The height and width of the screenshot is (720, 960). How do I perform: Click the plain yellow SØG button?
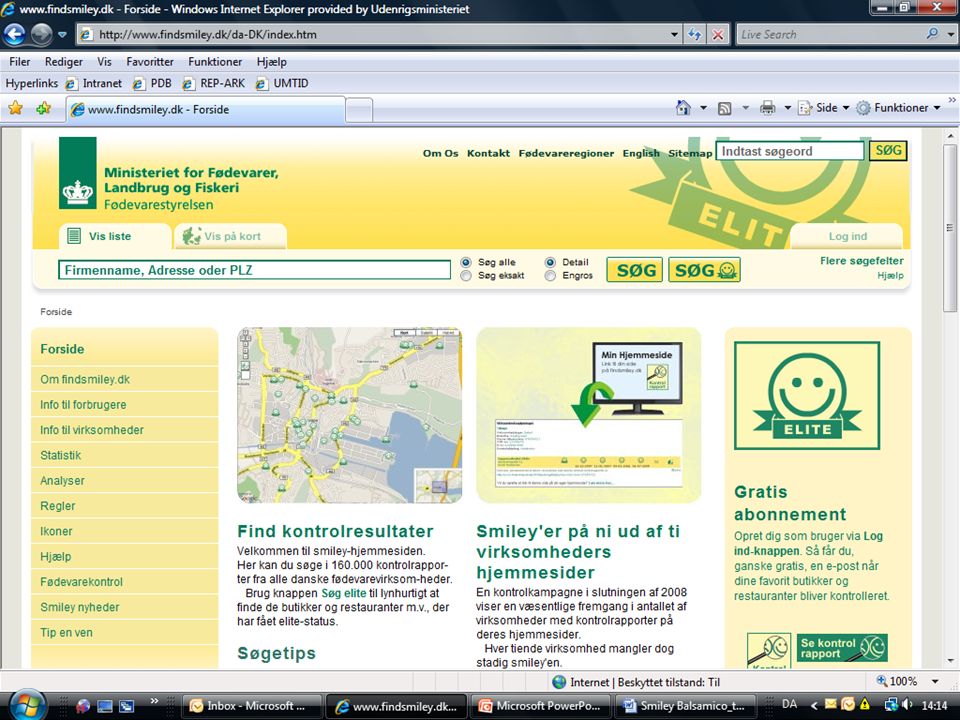[x=634, y=270]
